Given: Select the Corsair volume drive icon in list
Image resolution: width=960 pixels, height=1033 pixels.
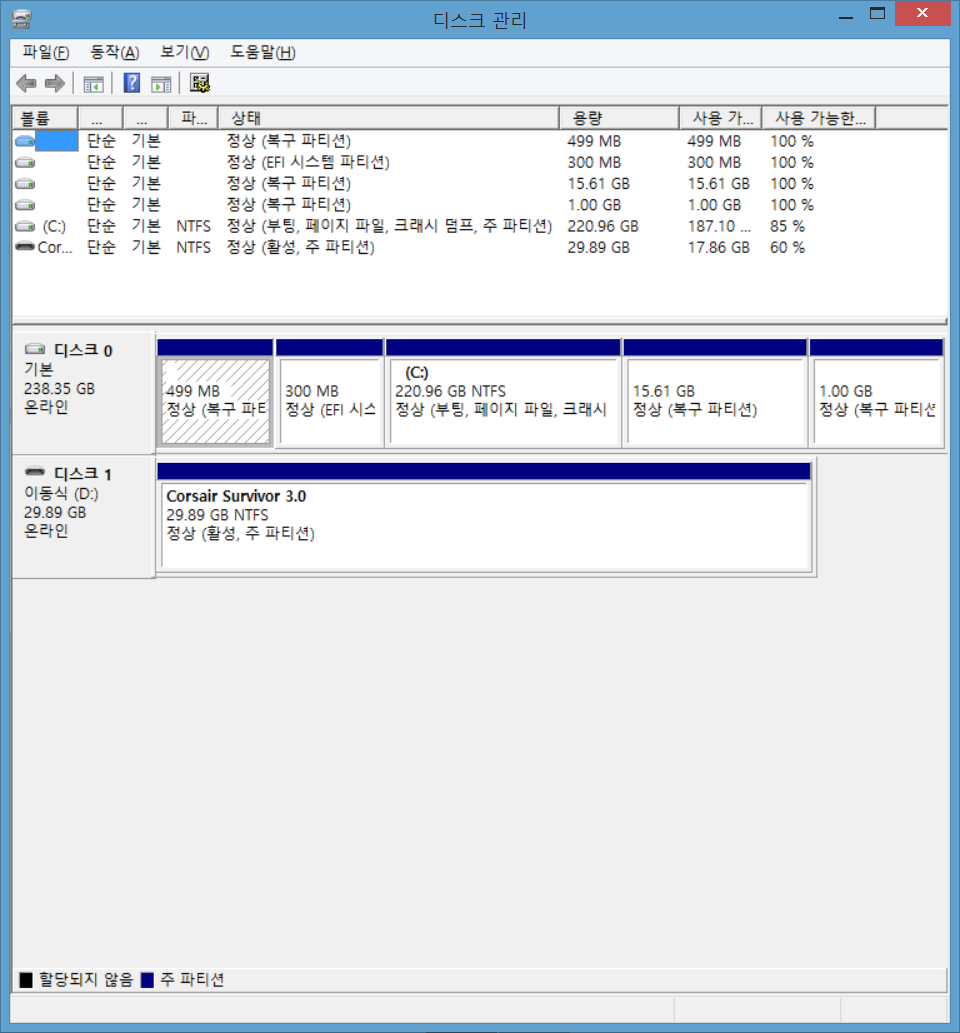Looking at the screenshot, I should pyautogui.click(x=25, y=247).
